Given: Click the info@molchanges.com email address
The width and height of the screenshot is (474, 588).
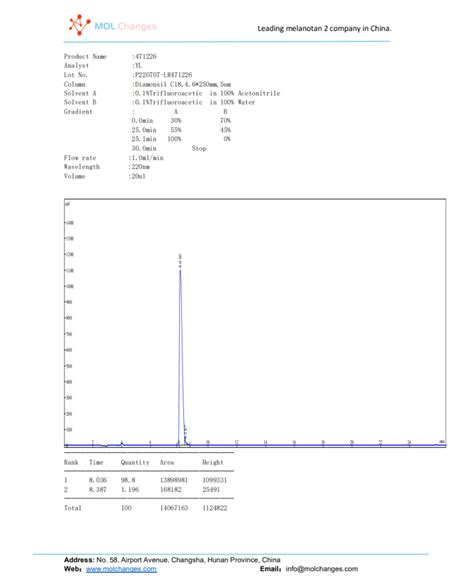Looking at the screenshot, I should [x=321, y=569].
